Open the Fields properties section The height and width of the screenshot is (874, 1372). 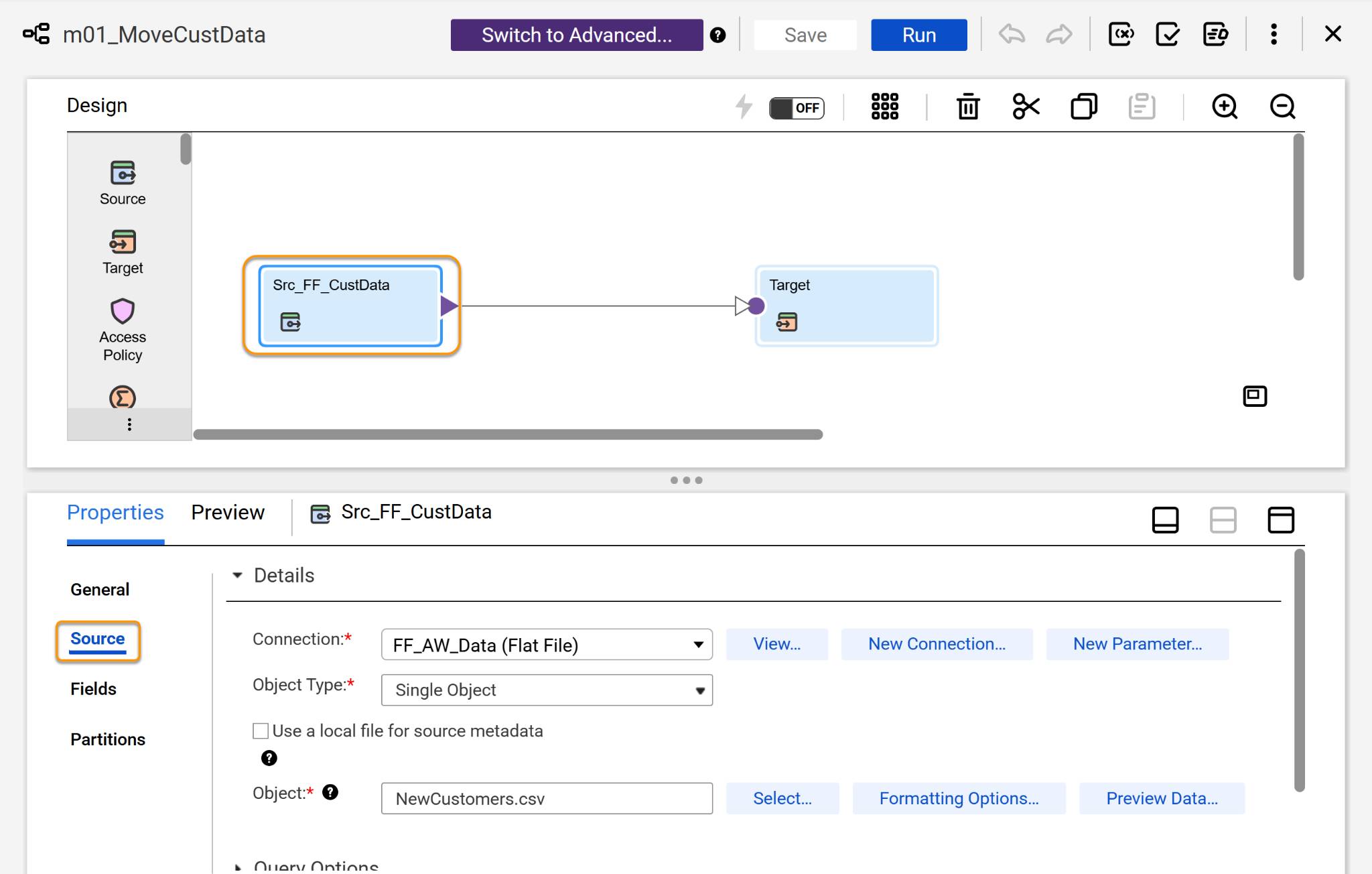[x=93, y=689]
